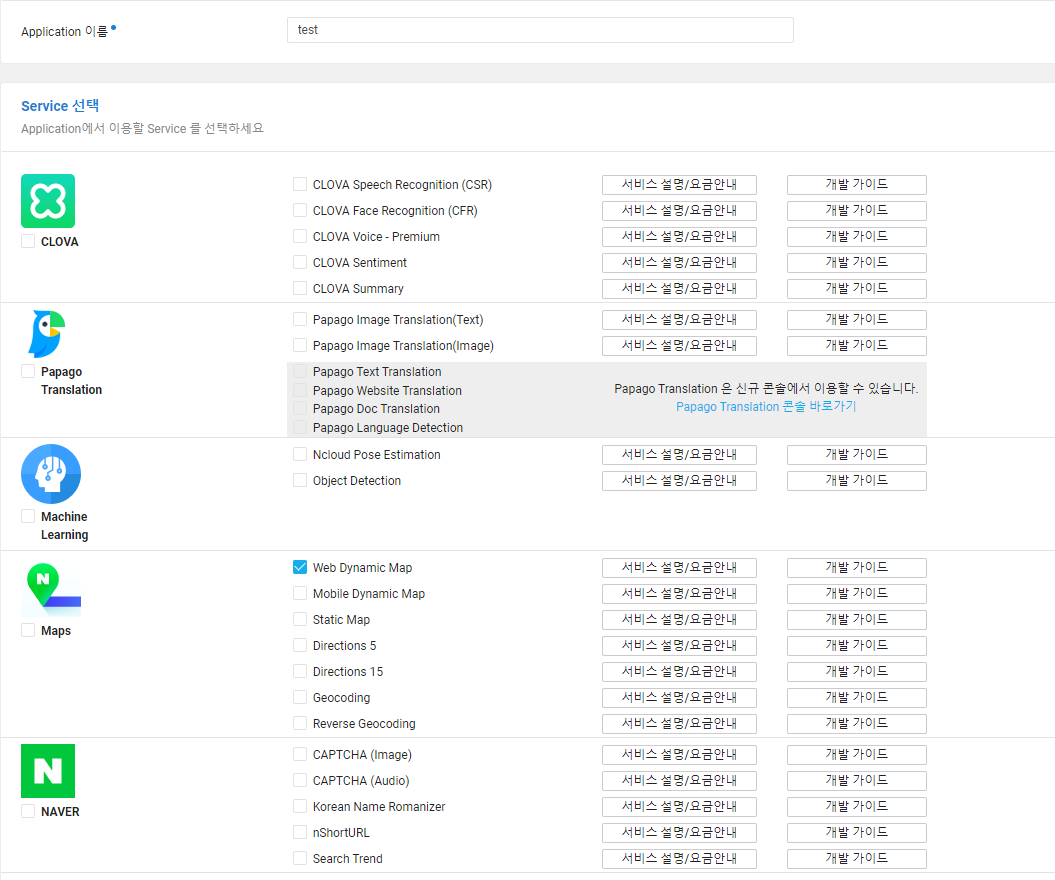
Task: Open 서비스 설명/요금안내 for nShortURL
Action: pyautogui.click(x=680, y=832)
